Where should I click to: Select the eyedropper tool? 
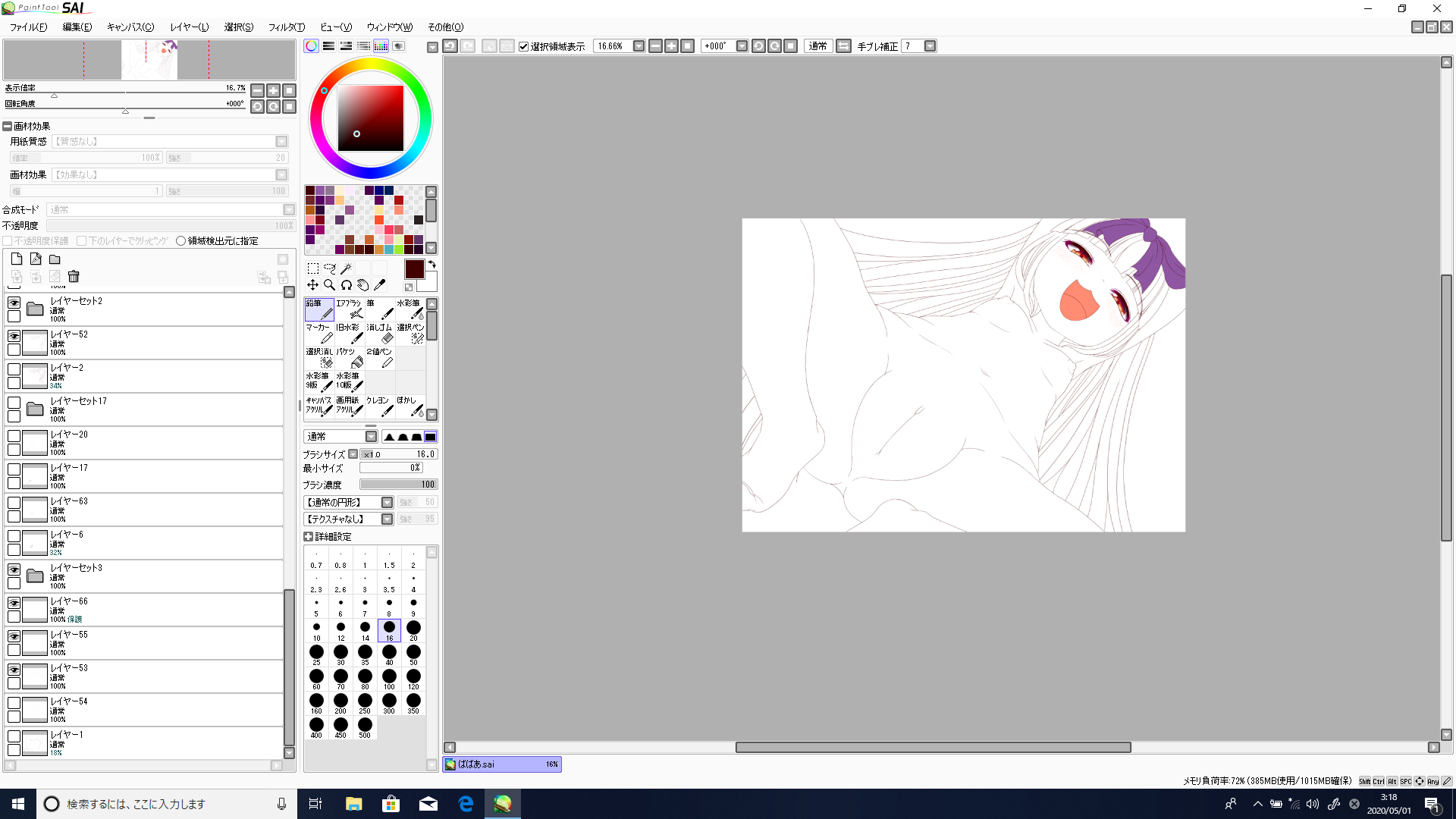[x=379, y=285]
